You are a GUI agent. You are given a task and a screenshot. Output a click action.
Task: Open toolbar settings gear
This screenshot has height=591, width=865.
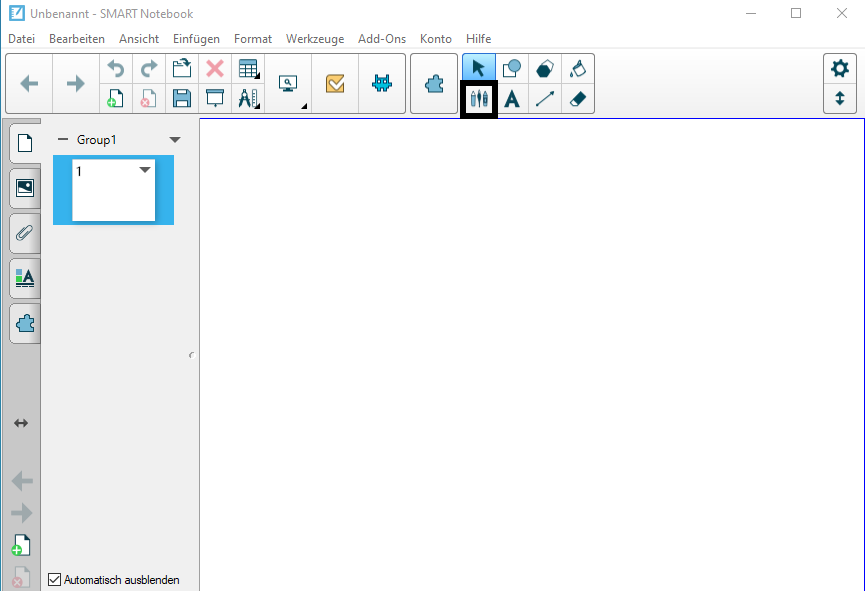pos(840,69)
